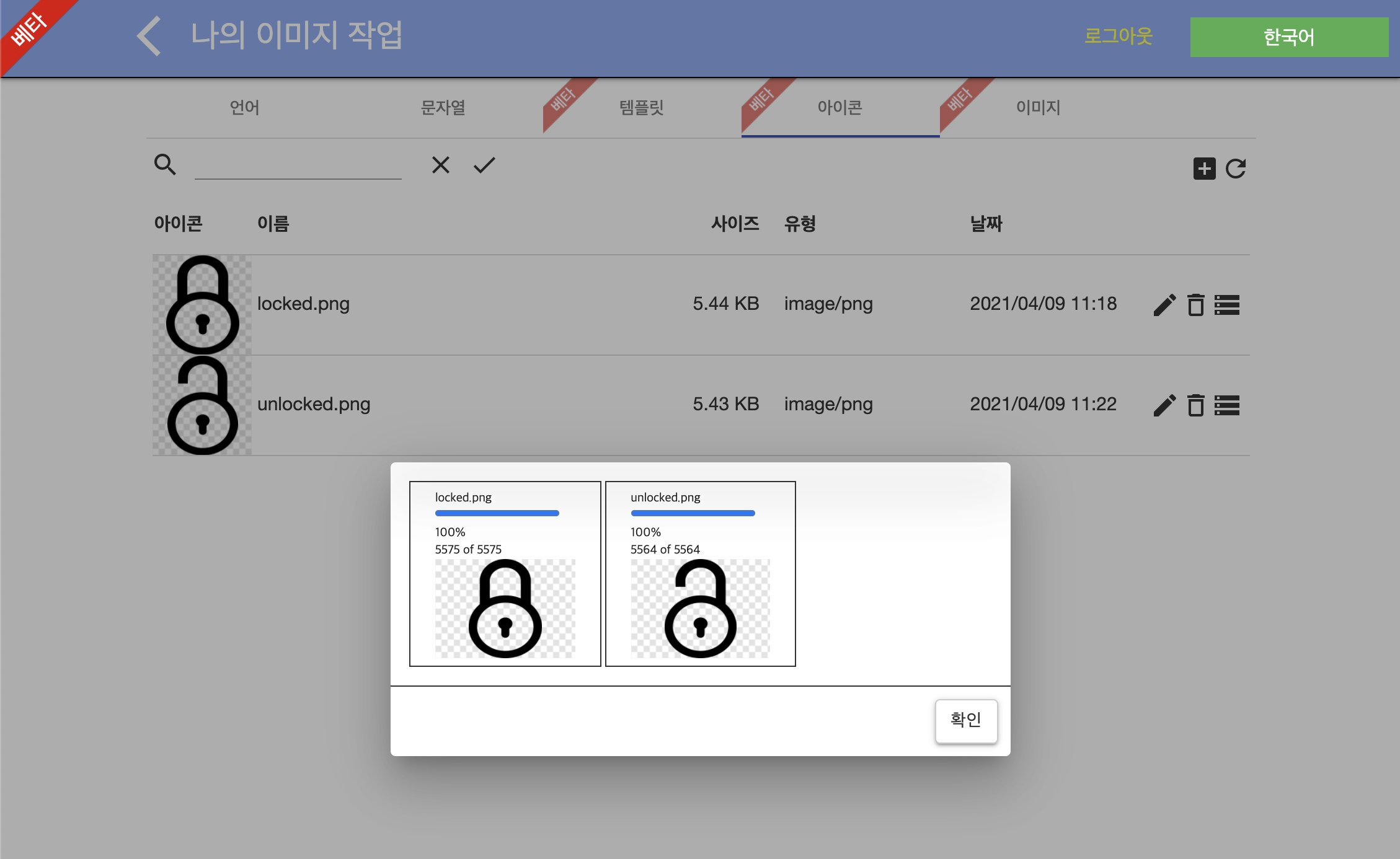Edit locked.png with the pencil icon

[1164, 305]
